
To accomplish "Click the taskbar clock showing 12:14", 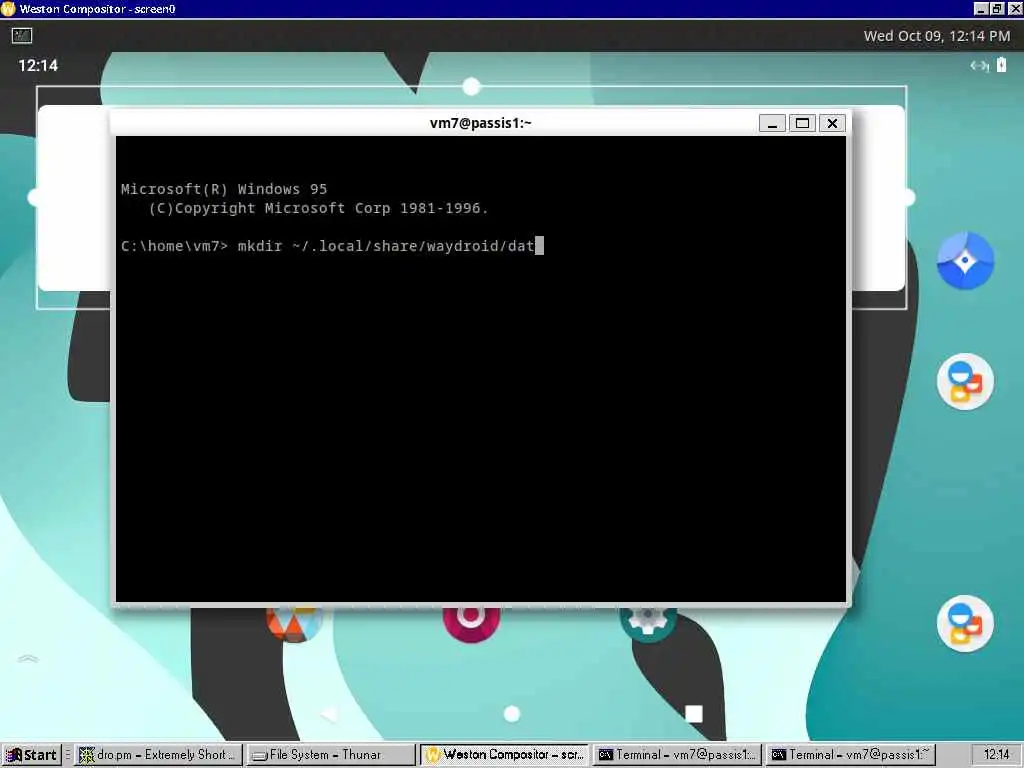I will pyautogui.click(x=997, y=754).
